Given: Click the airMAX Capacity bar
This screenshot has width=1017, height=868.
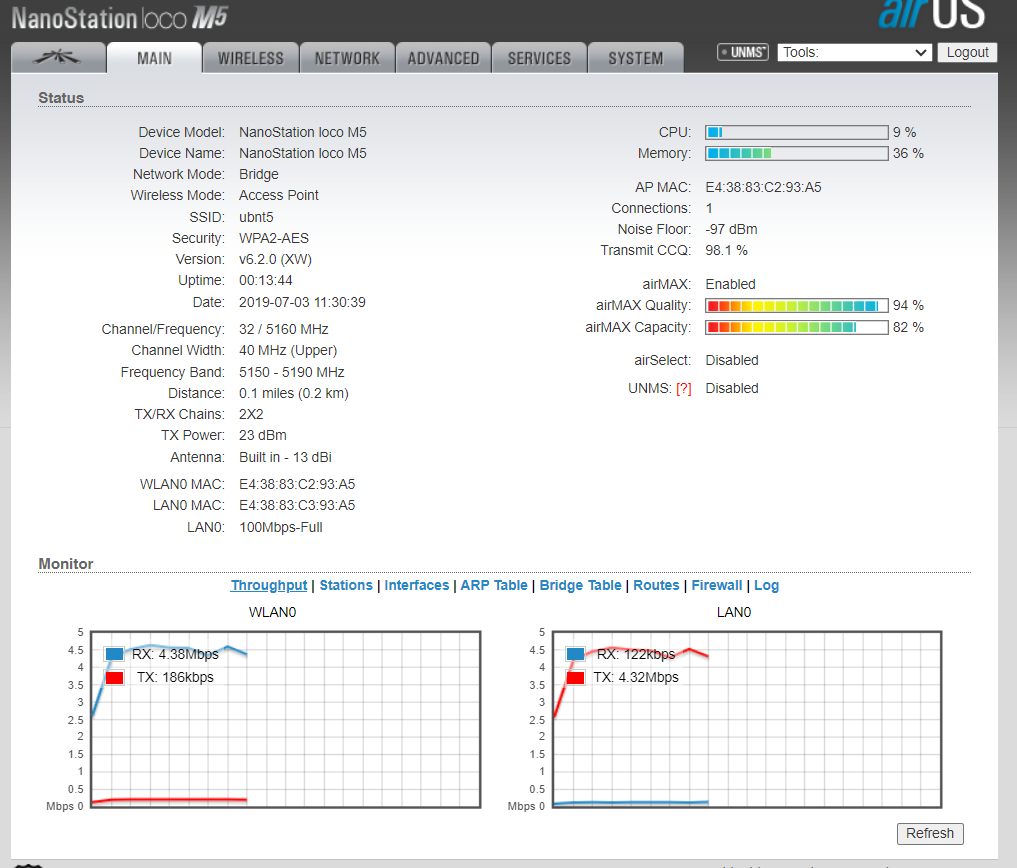Looking at the screenshot, I should point(796,327).
